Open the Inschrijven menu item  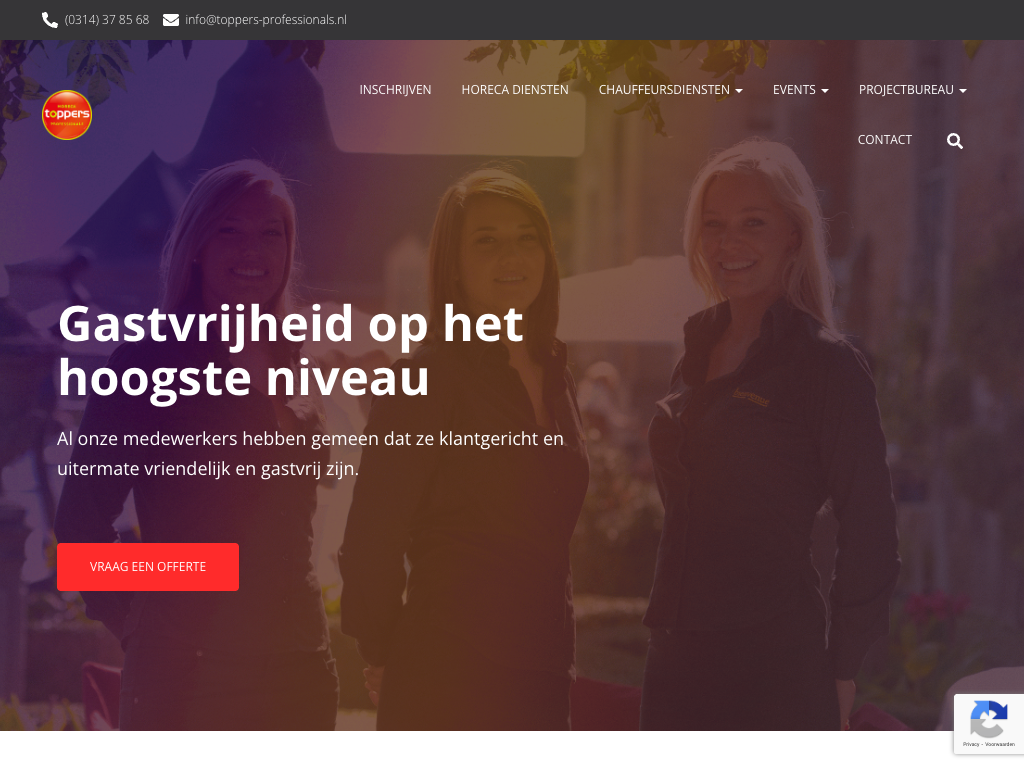[x=395, y=89]
